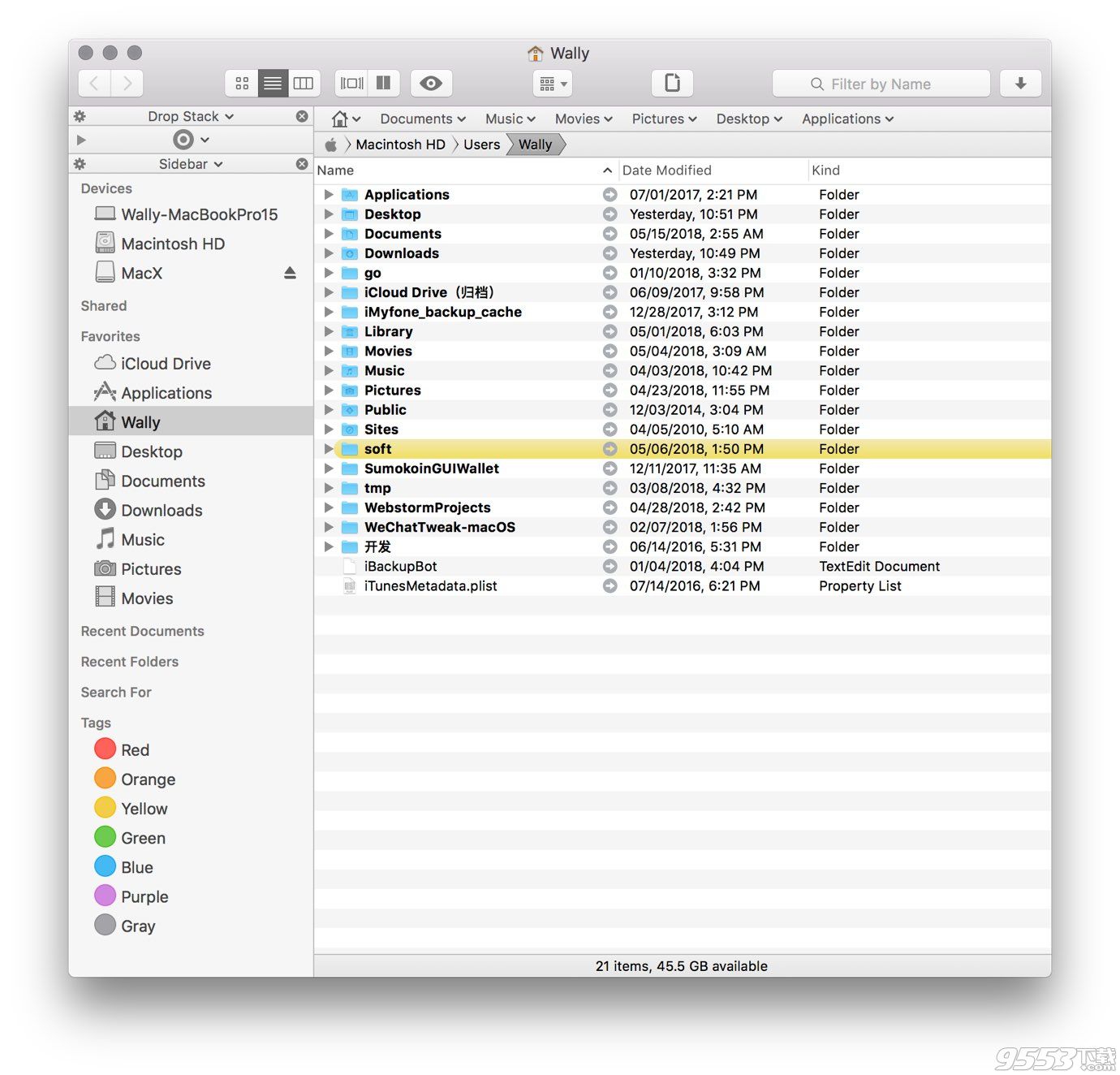Image resolution: width=1120 pixels, height=1075 pixels.
Task: Click go-to arrow icon for tmp row
Action: point(610,488)
